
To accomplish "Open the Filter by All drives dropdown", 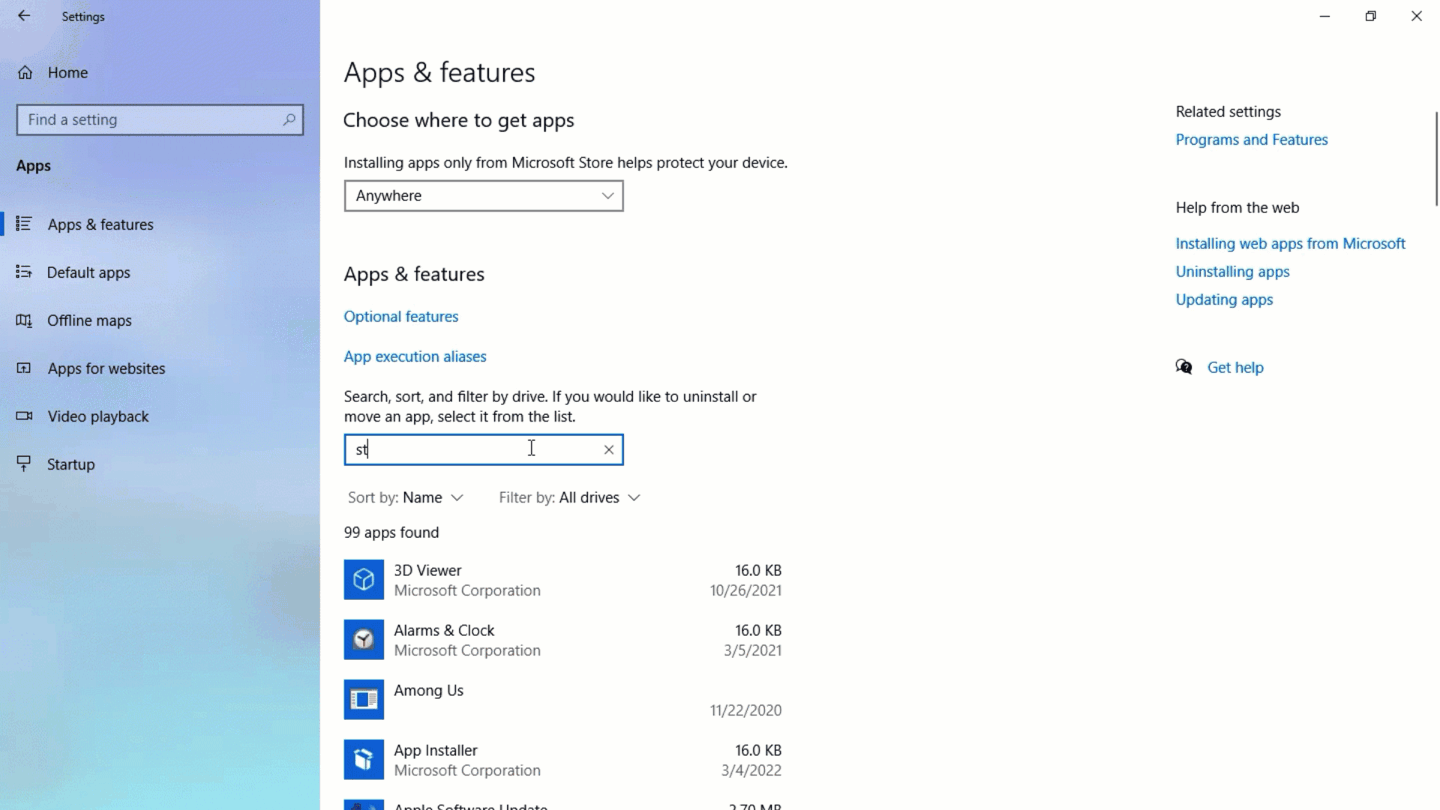I will click(570, 497).
